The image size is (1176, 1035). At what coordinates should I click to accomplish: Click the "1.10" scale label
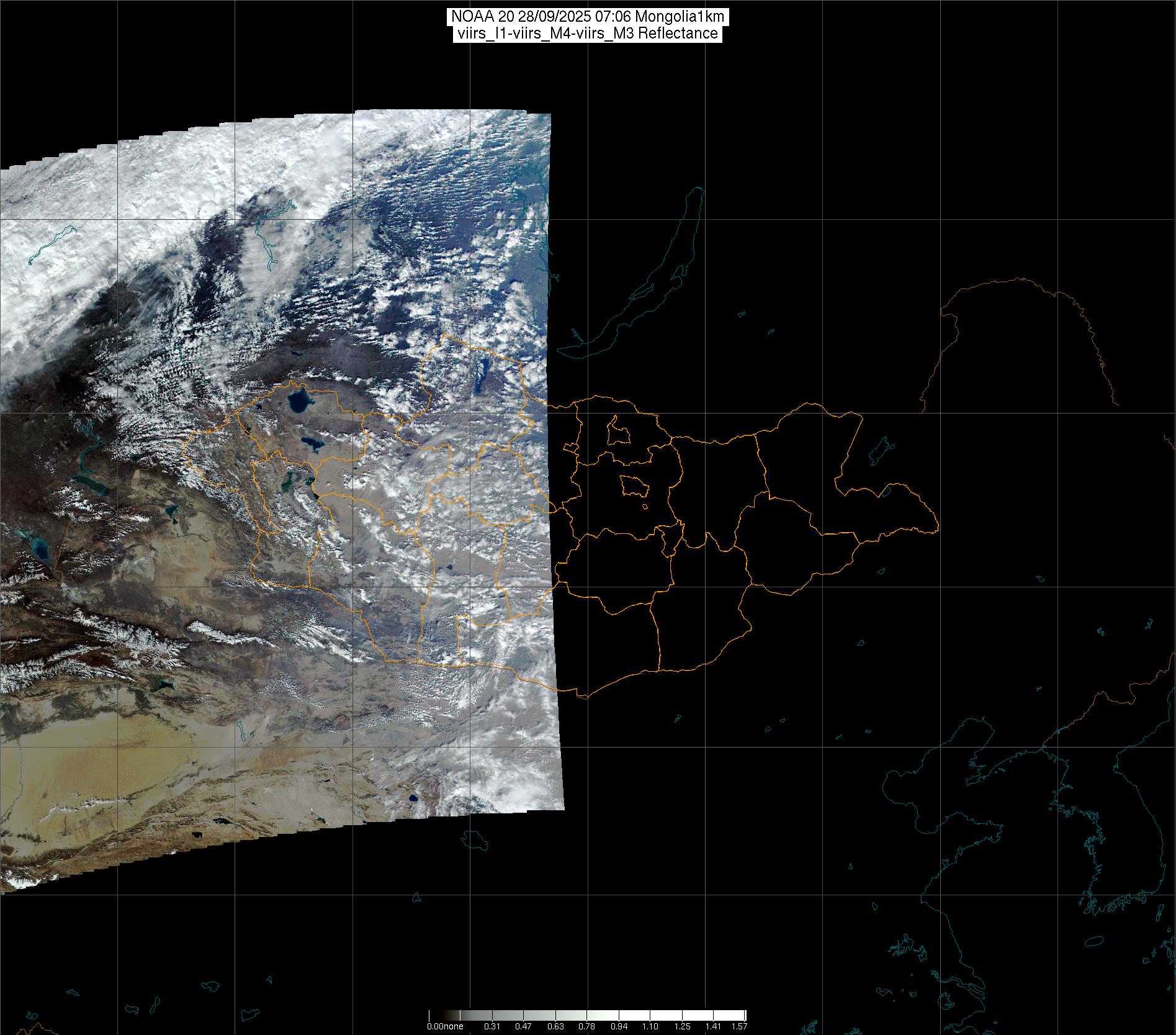650,1026
